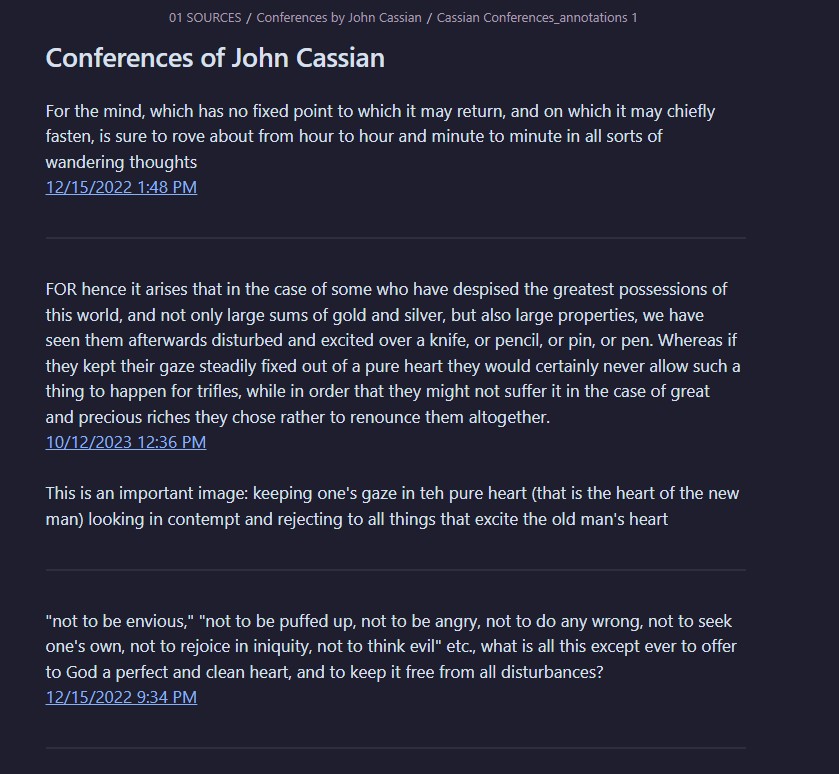839x774 pixels.
Task: Click the note "This is an important image"
Action: pyautogui.click(x=392, y=506)
